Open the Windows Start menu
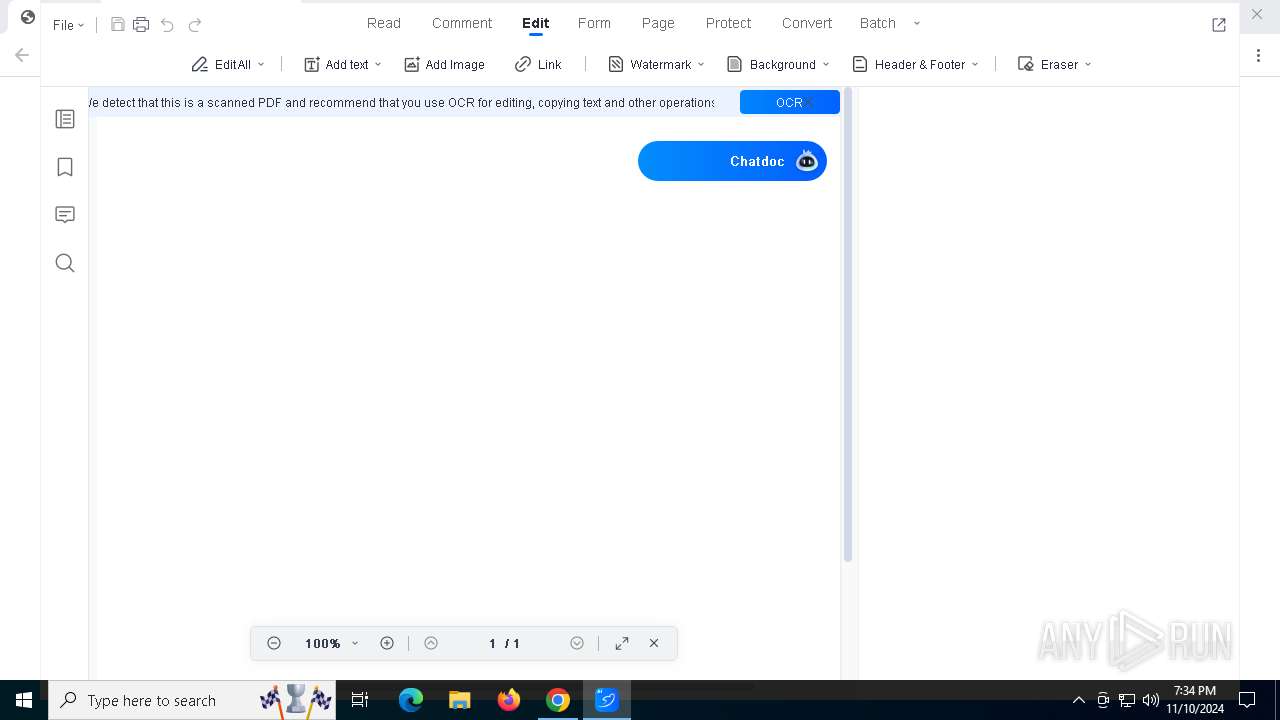 click(24, 700)
